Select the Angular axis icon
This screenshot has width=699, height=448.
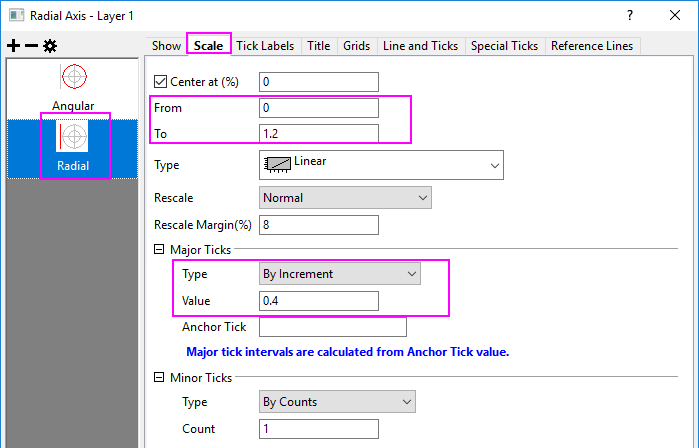[74, 78]
